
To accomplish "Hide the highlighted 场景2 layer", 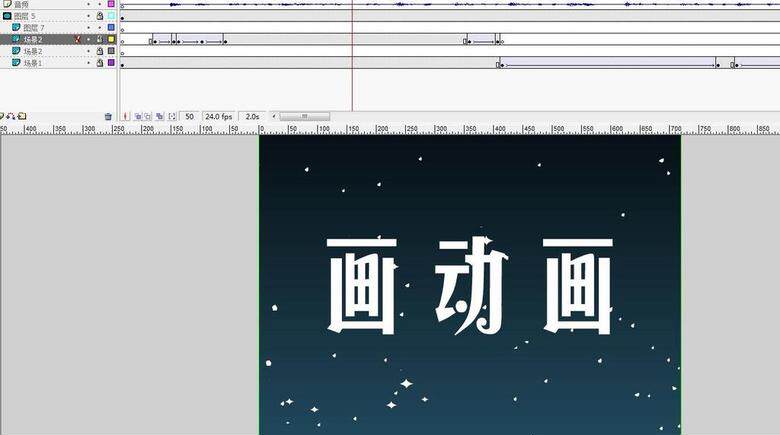I will 89,39.
